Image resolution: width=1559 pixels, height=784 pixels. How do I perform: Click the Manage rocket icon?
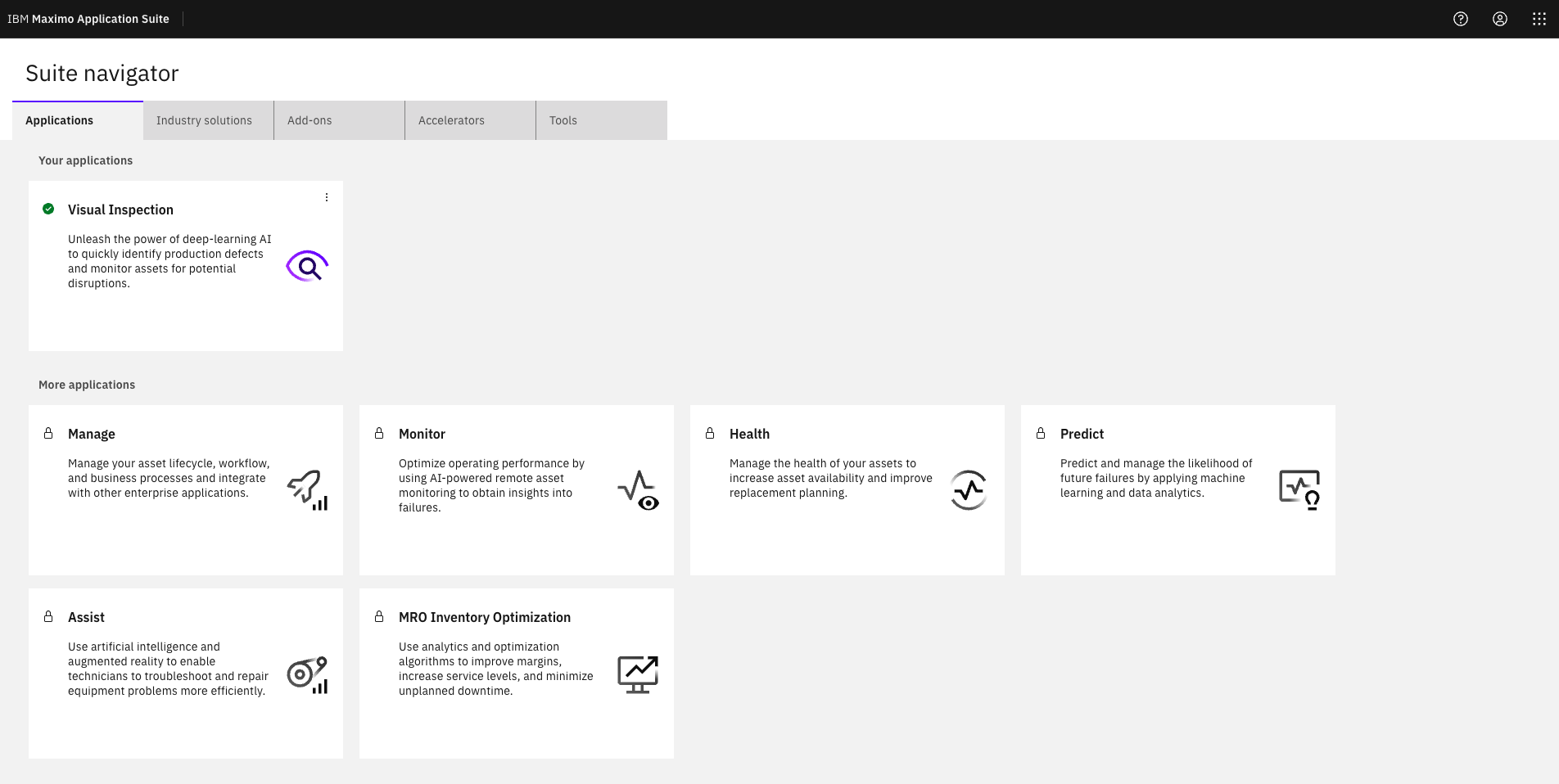tap(307, 490)
